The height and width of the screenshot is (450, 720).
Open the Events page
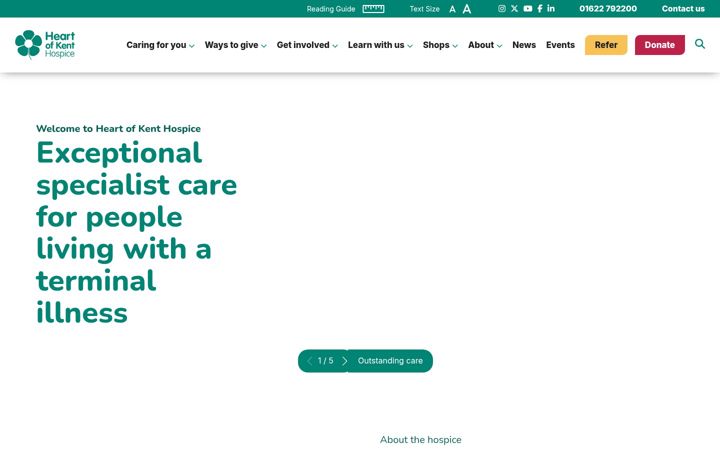point(560,45)
